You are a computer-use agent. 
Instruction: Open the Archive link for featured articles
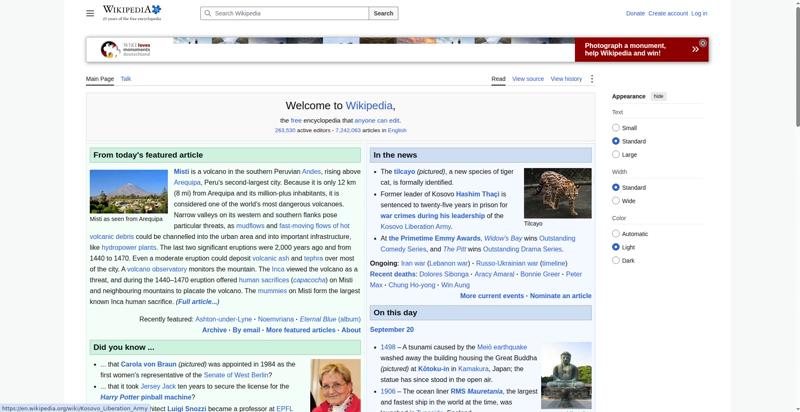(x=214, y=330)
